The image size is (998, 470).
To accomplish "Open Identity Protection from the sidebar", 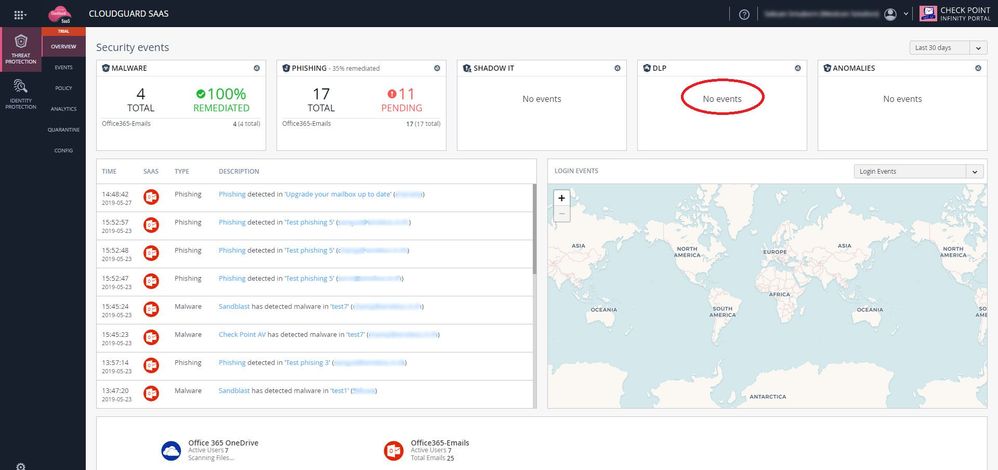I will tap(20, 95).
